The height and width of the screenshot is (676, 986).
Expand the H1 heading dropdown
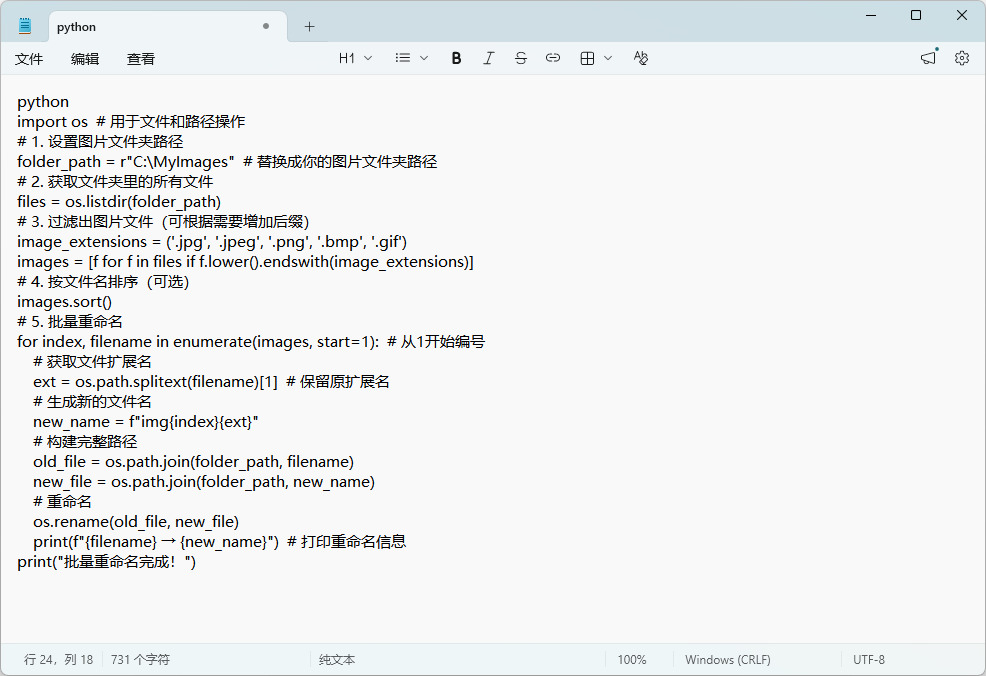tap(355, 58)
